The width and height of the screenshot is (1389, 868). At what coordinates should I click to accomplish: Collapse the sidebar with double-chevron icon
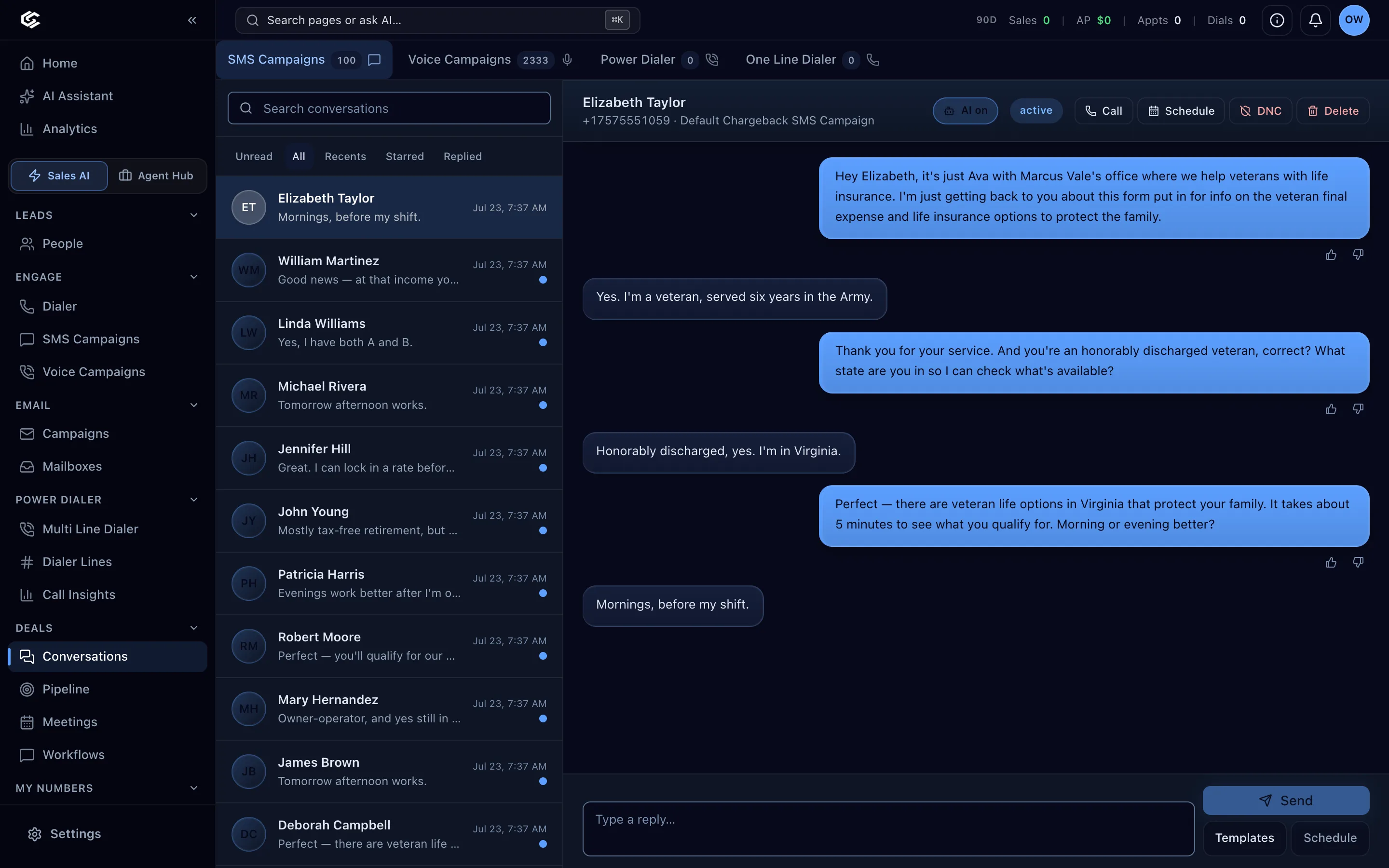(x=191, y=20)
